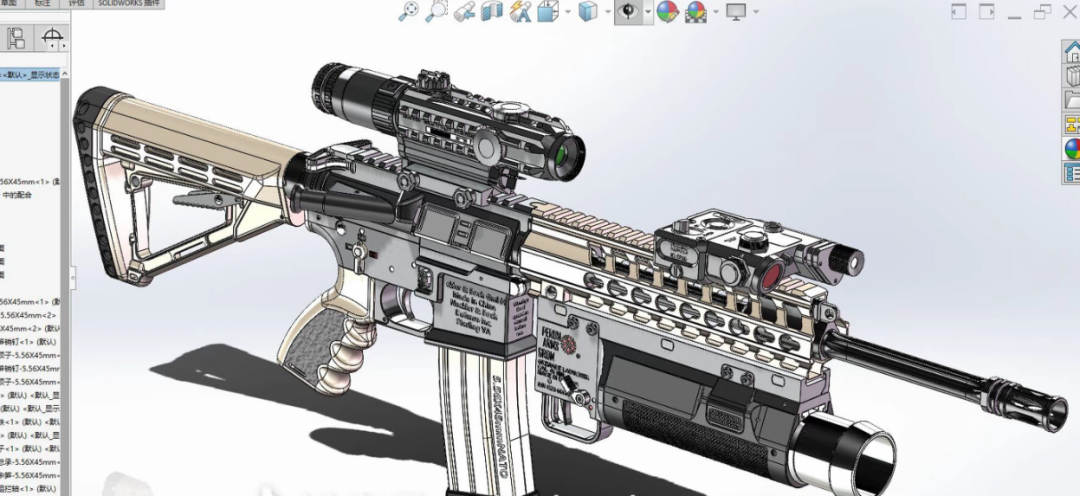Expand the right panel toggle button

point(987,11)
